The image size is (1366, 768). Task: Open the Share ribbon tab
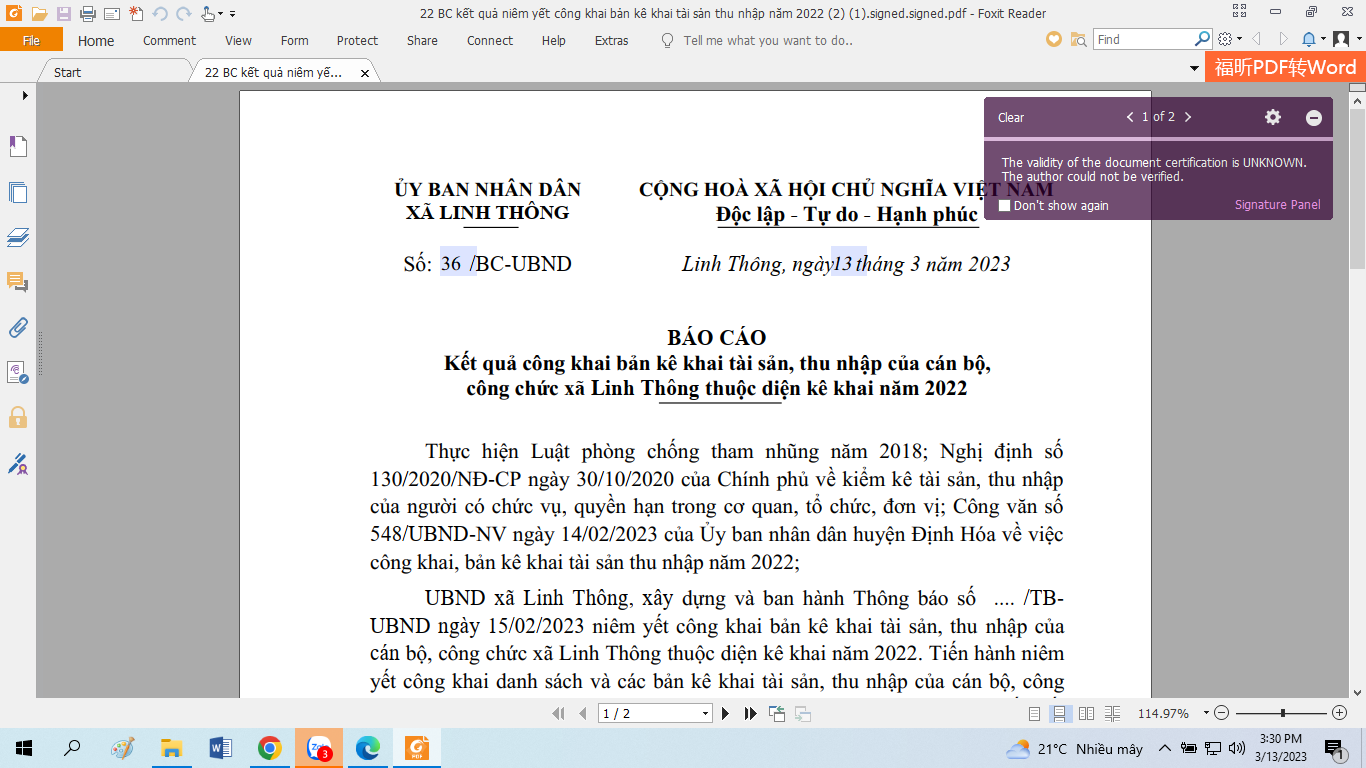pyautogui.click(x=422, y=41)
